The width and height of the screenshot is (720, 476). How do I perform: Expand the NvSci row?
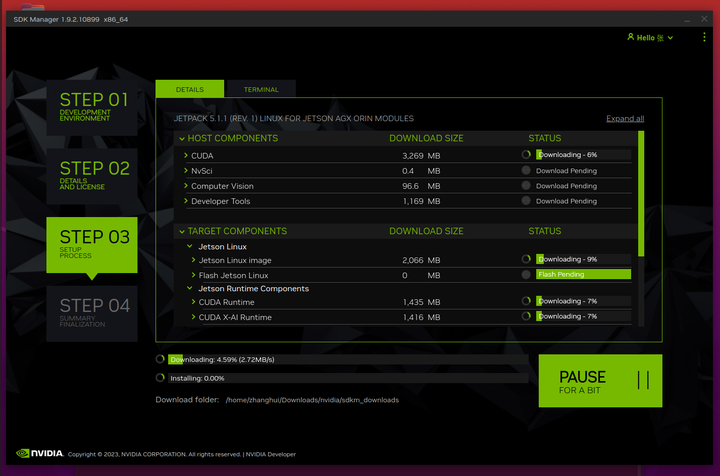tap(186, 171)
